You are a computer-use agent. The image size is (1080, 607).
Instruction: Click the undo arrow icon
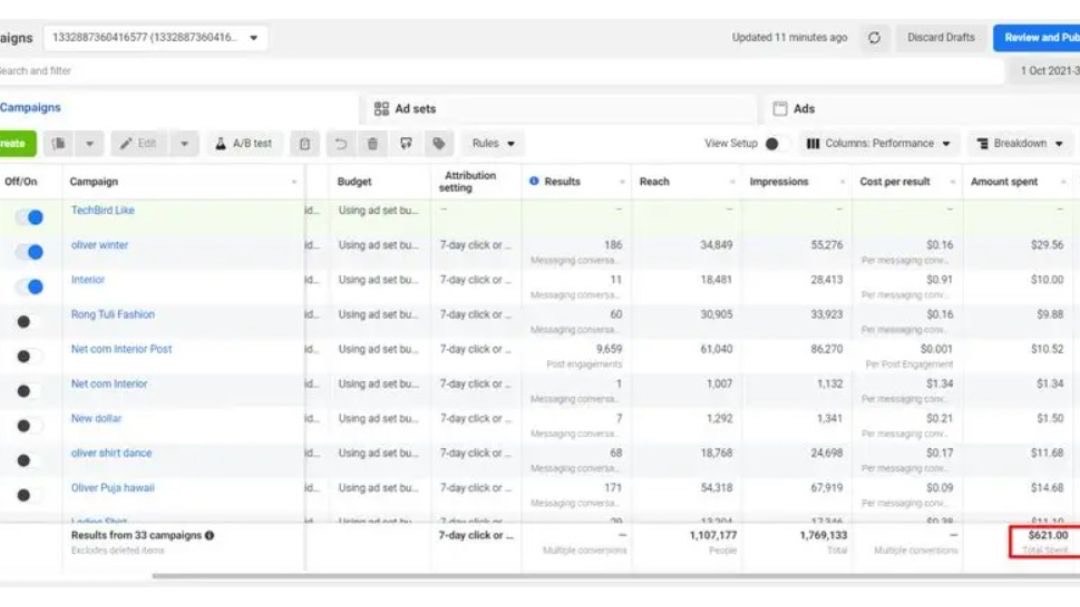point(341,144)
